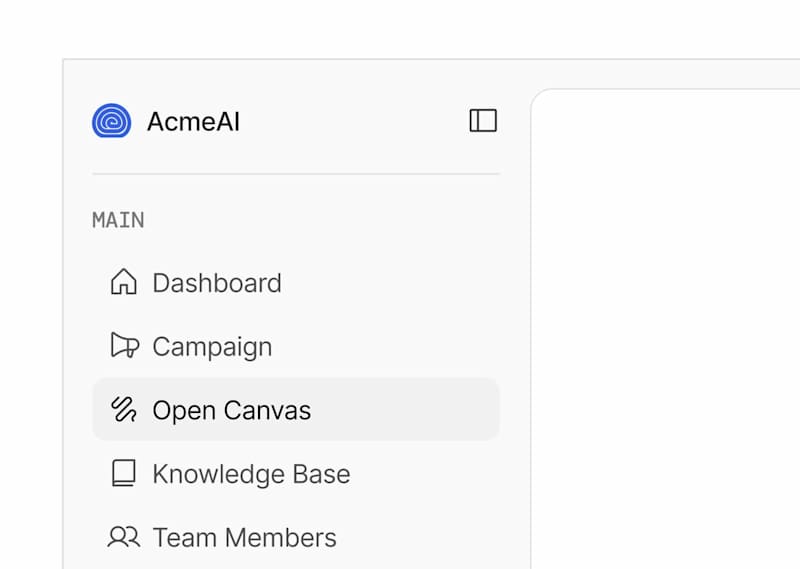Click the Open Canvas scribble icon
The height and width of the screenshot is (569, 800).
(x=124, y=410)
